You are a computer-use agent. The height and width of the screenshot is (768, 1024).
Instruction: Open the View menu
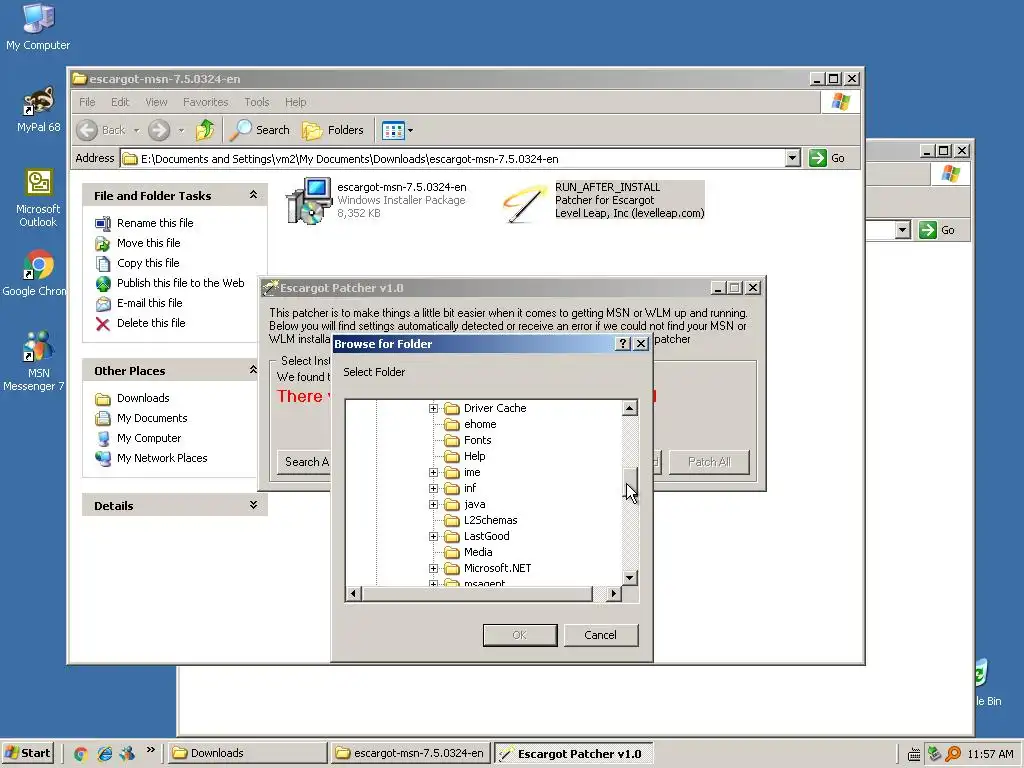coord(156,102)
